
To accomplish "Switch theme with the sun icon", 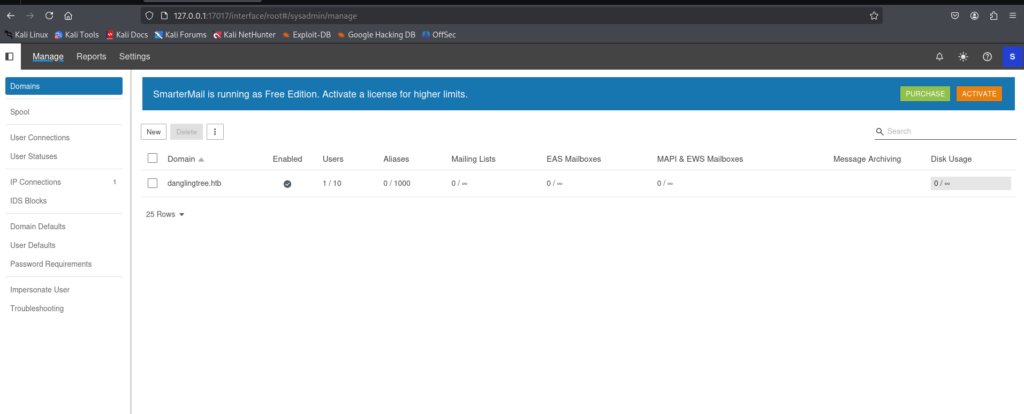I will pyautogui.click(x=963, y=57).
